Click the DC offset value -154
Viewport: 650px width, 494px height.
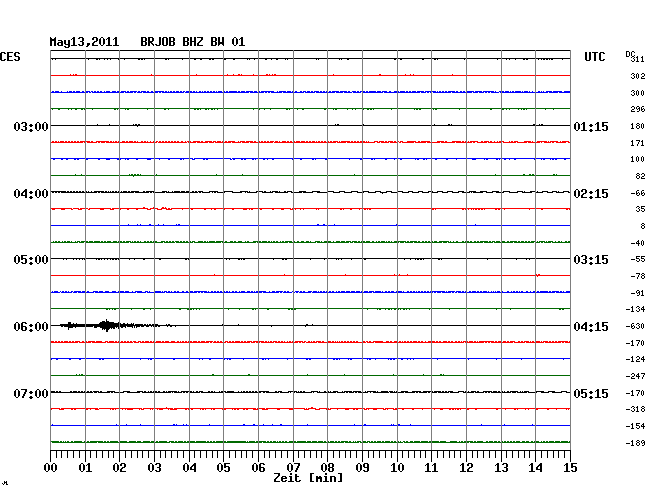pos(635,426)
